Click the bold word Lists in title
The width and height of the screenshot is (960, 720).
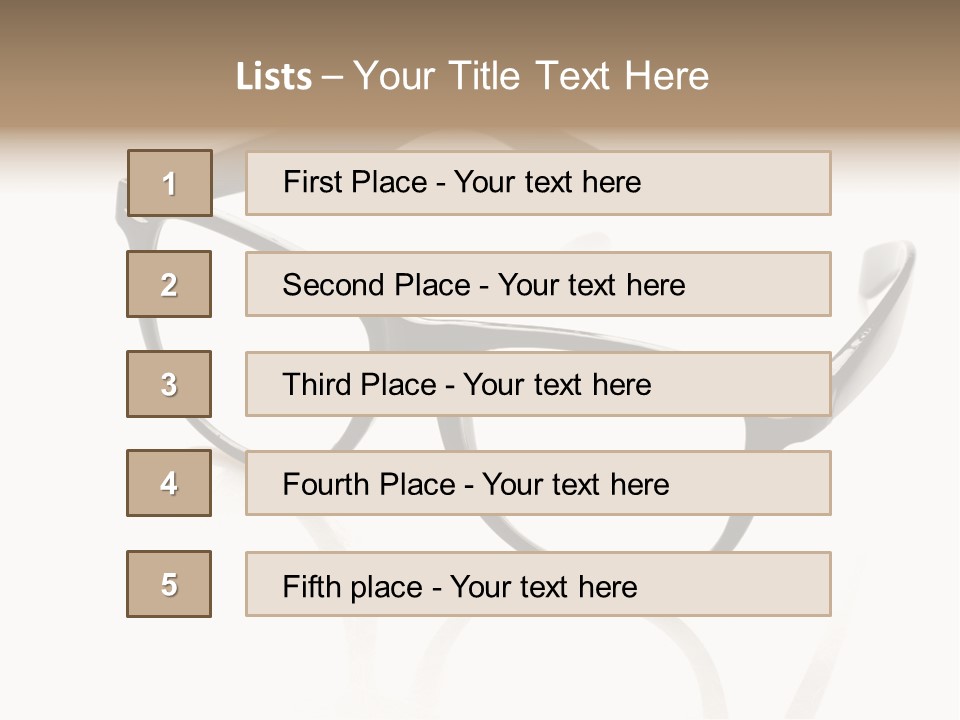click(x=273, y=77)
